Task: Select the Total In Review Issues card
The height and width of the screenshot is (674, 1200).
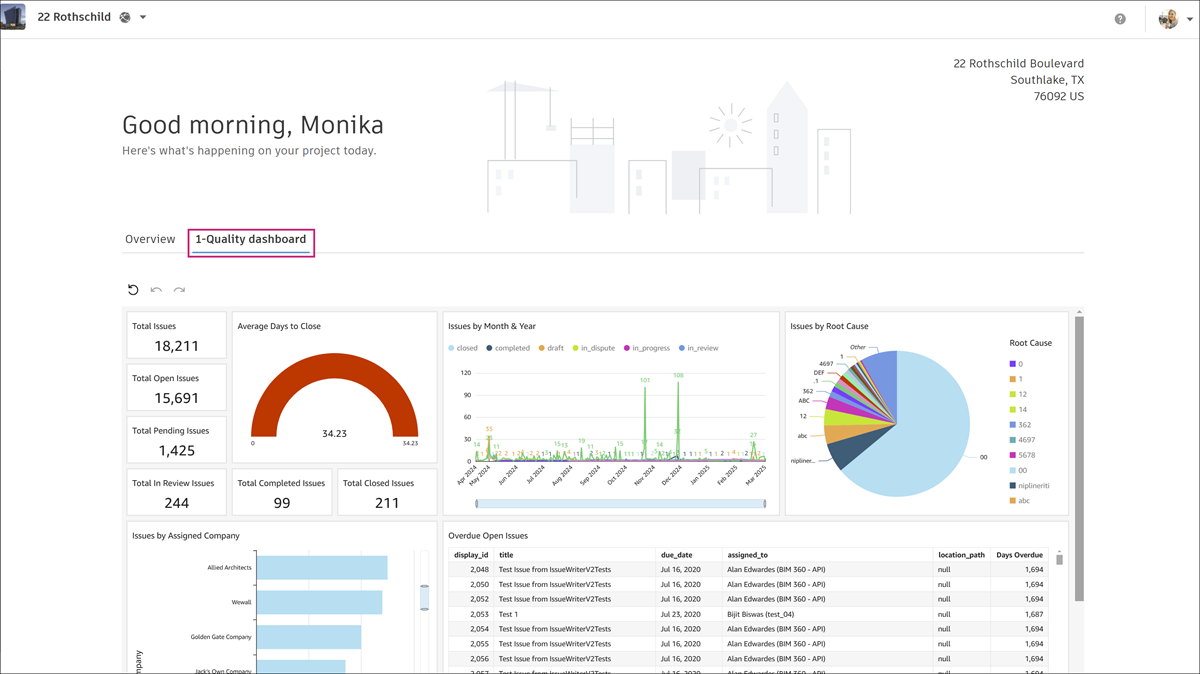Action: 176,493
